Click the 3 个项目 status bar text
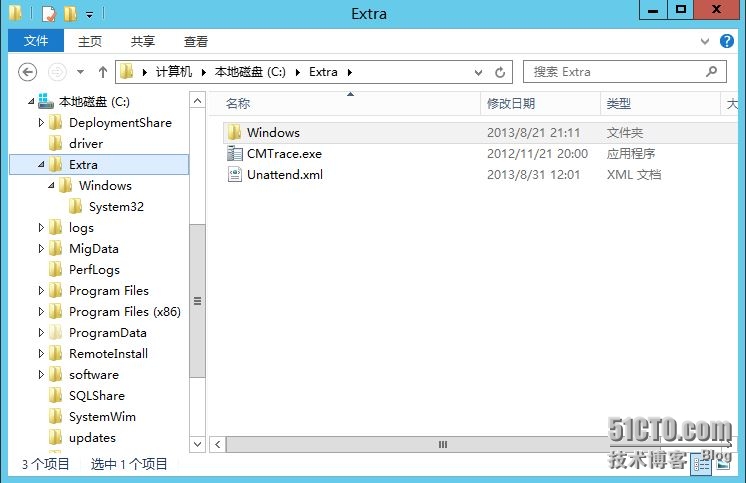The height and width of the screenshot is (483, 746). [x=45, y=464]
